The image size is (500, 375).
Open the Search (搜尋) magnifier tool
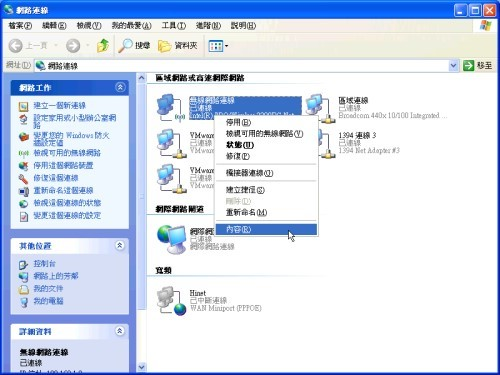pyautogui.click(x=134, y=46)
